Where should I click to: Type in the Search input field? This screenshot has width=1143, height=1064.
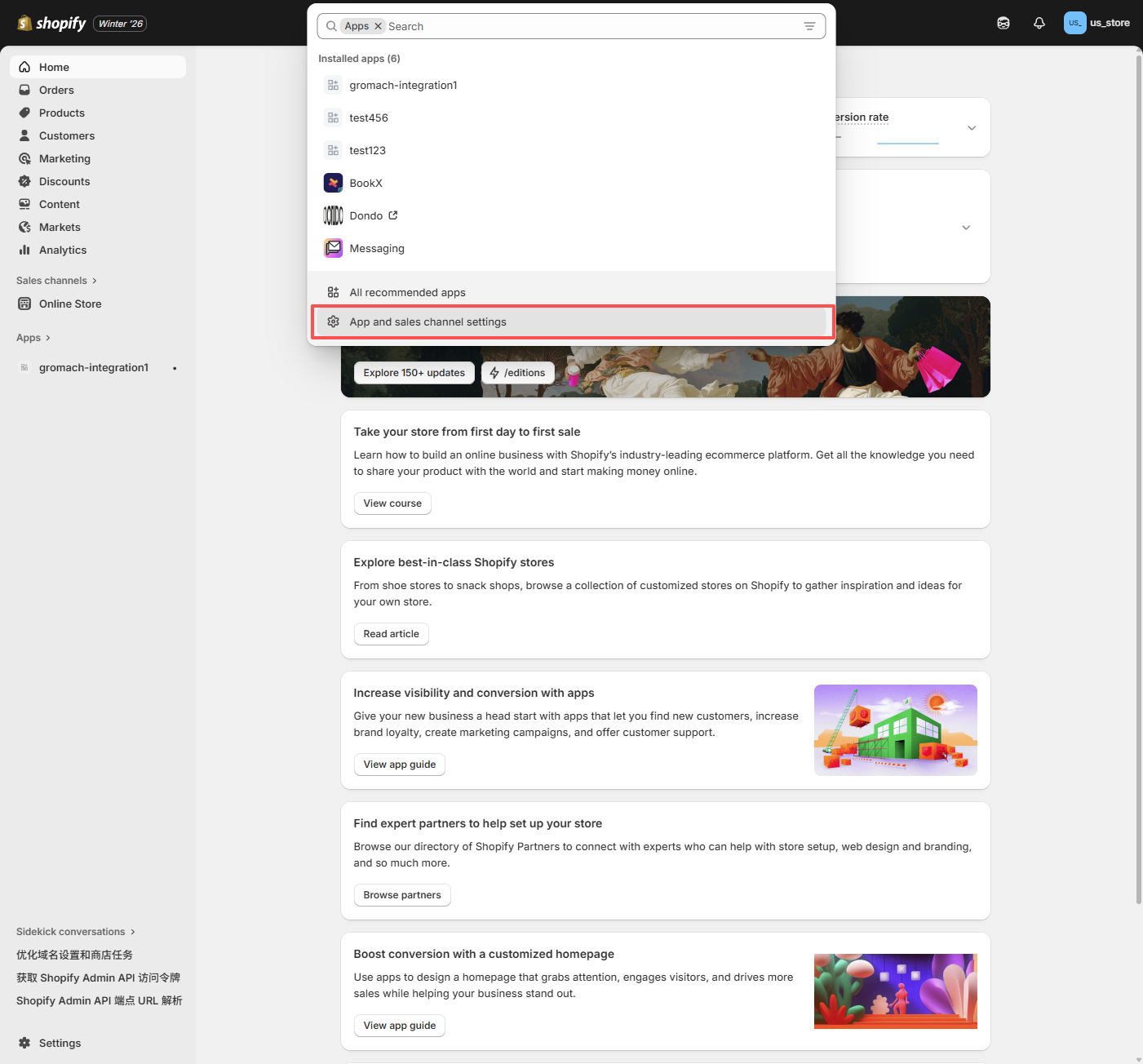(x=587, y=26)
